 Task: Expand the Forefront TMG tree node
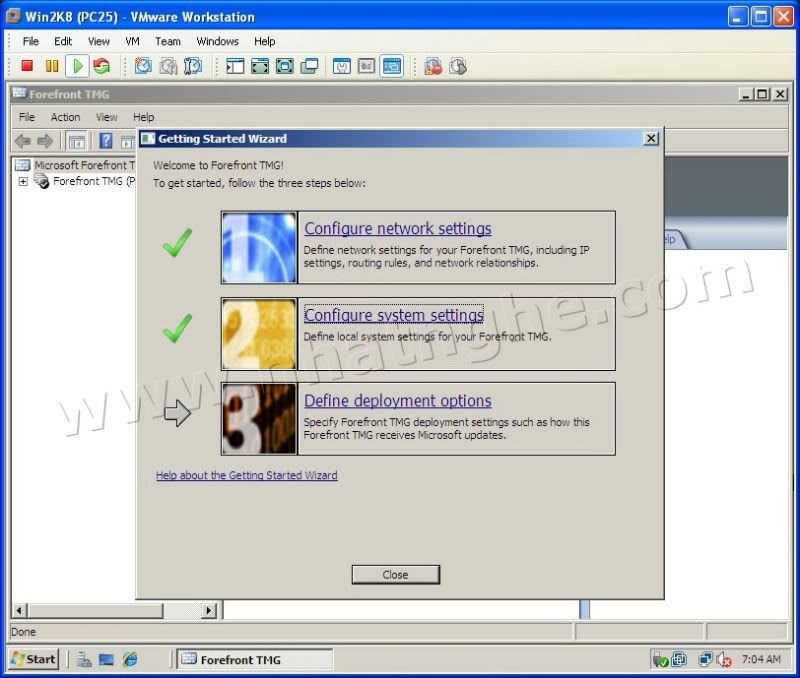pyautogui.click(x=23, y=181)
